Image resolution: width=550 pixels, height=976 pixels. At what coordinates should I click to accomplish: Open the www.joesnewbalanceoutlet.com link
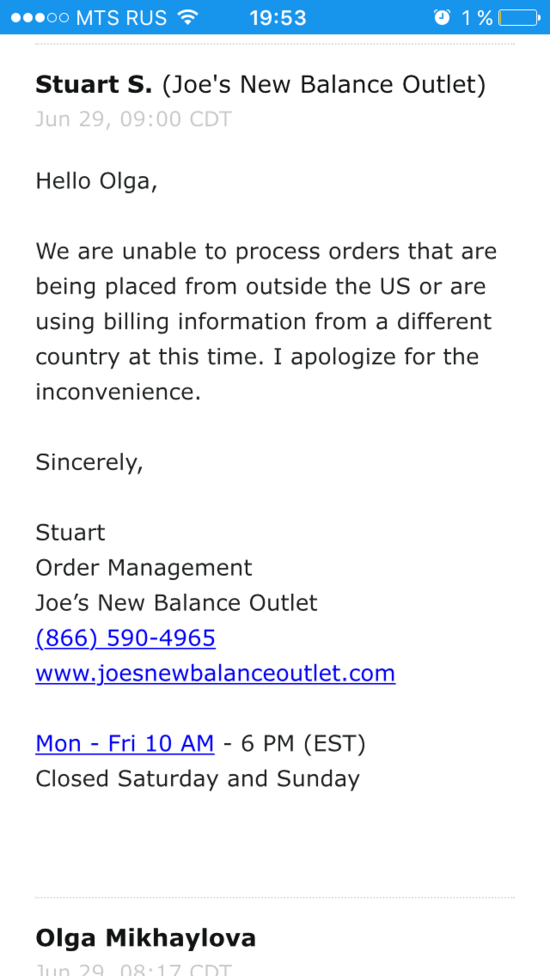point(215,673)
